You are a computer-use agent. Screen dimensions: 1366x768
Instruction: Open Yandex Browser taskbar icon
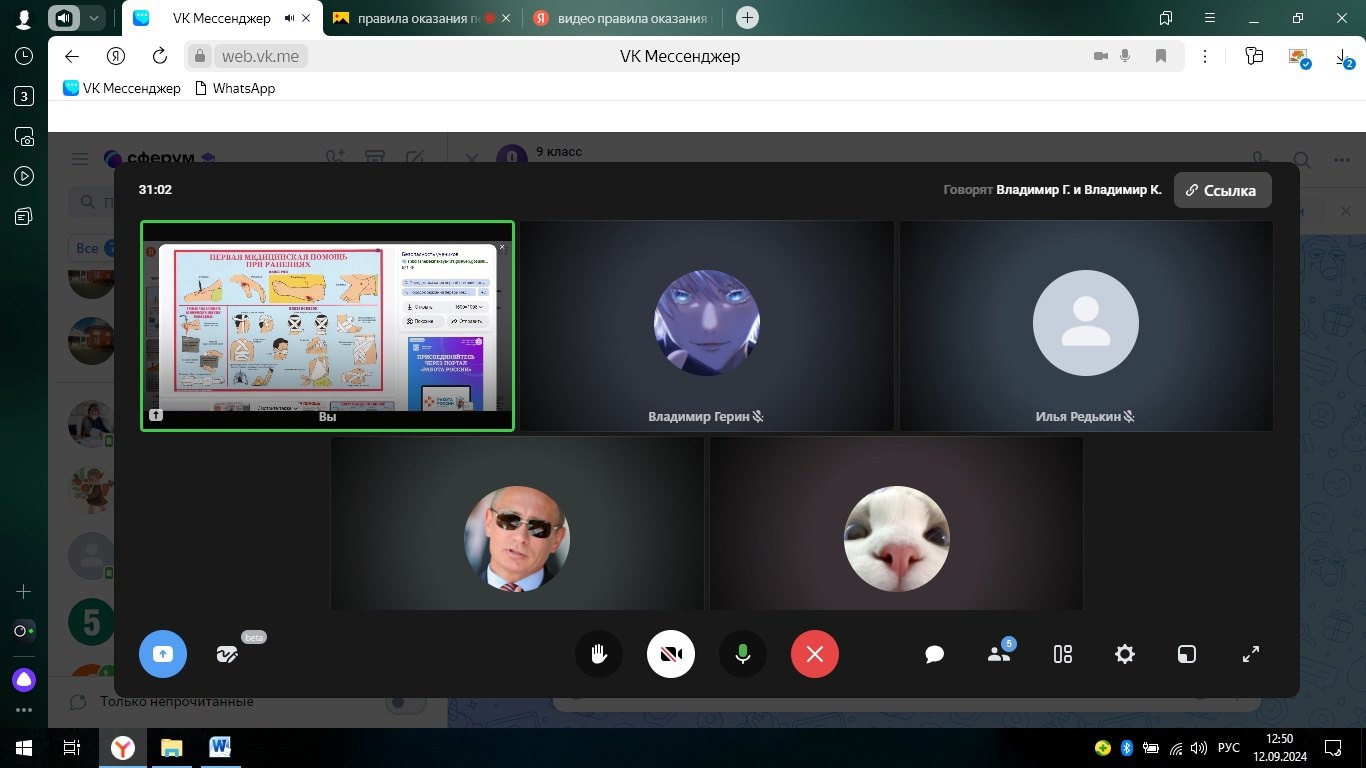[122, 748]
